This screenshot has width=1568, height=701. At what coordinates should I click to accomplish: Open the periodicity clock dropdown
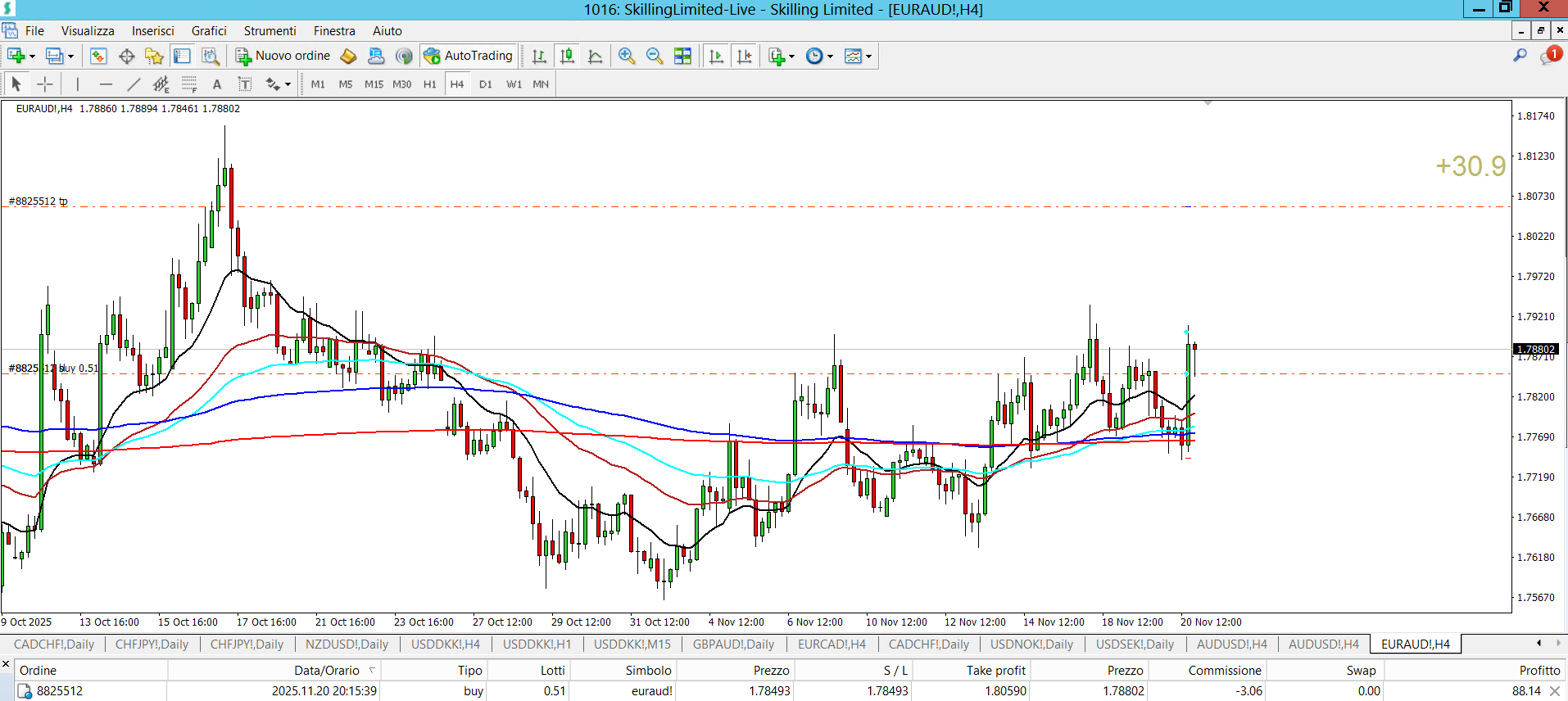tap(829, 57)
